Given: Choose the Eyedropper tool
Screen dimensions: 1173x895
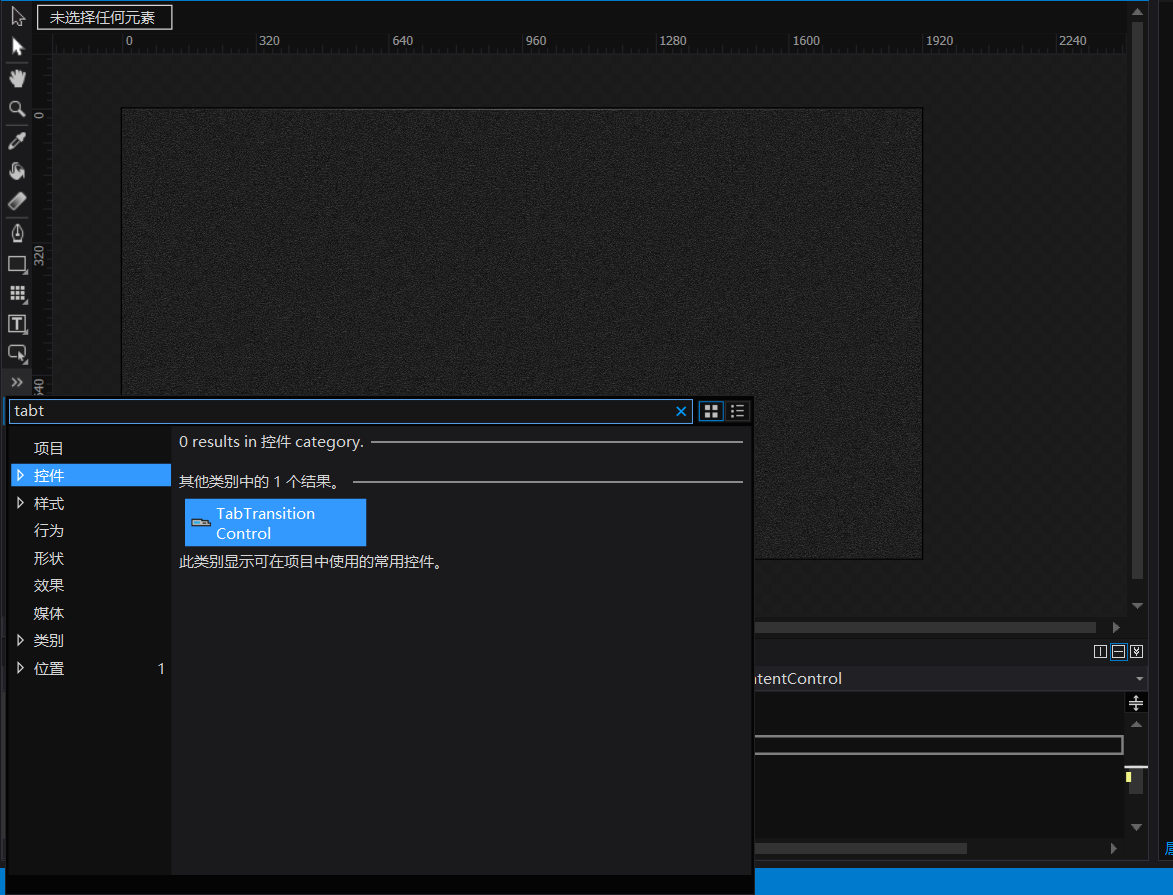Looking at the screenshot, I should pyautogui.click(x=17, y=141).
